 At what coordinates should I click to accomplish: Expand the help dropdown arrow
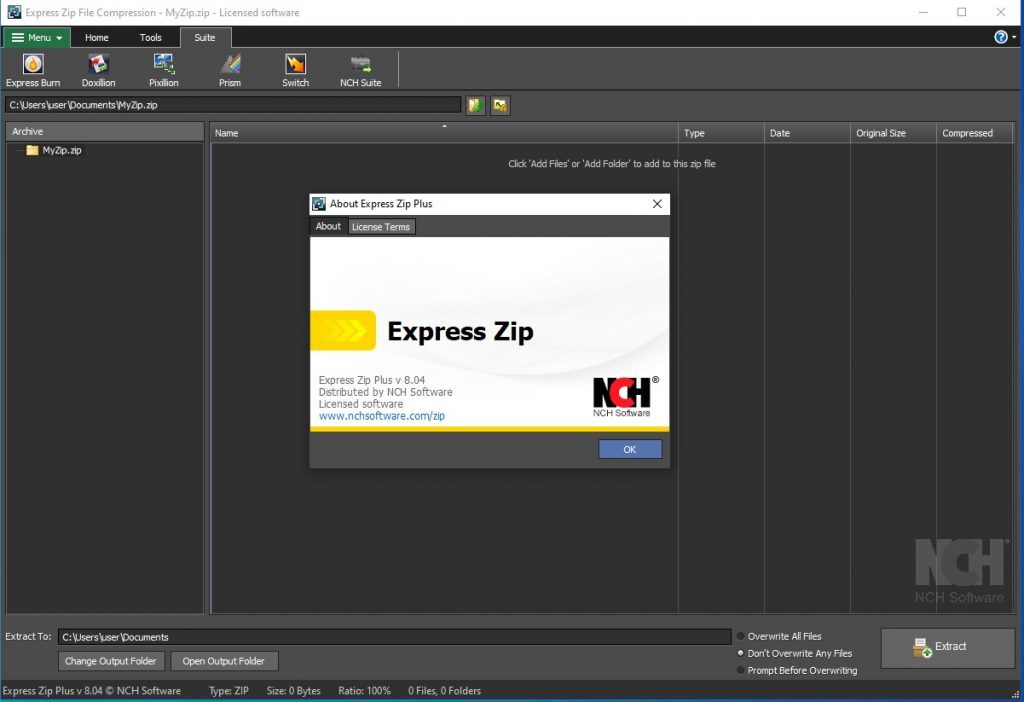pyautogui.click(x=1014, y=37)
